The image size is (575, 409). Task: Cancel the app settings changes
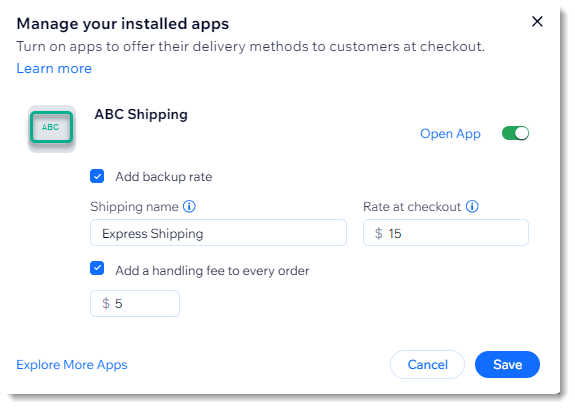pos(428,365)
